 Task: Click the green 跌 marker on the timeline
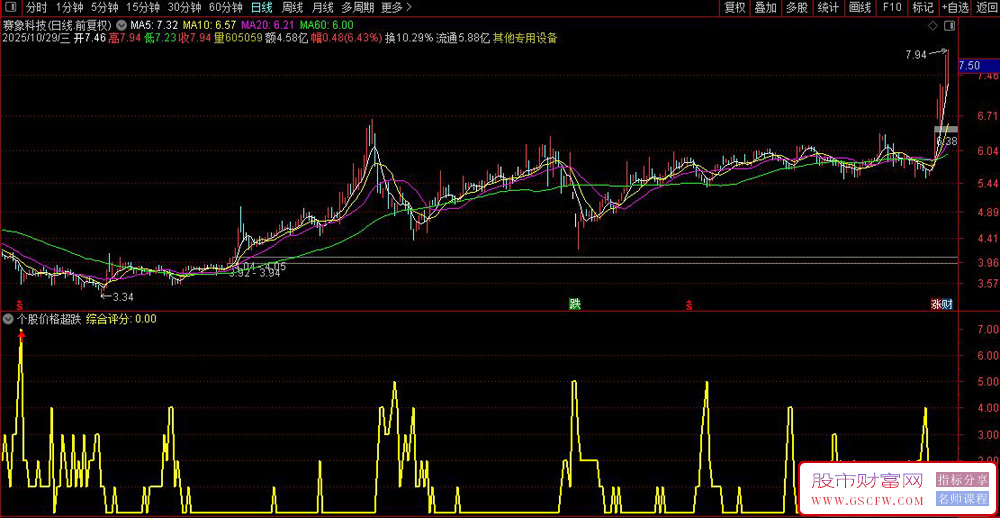tap(575, 304)
